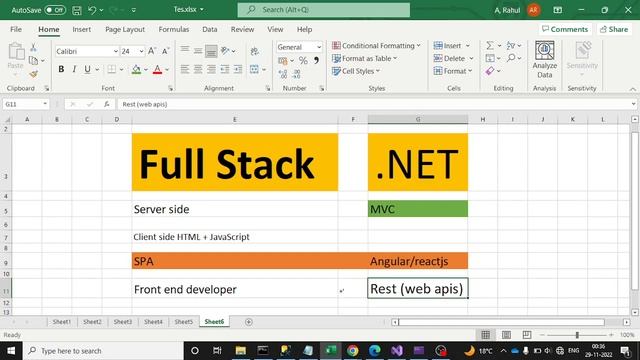Click the Borders icon
This screenshot has width=640, height=360.
click(111, 69)
